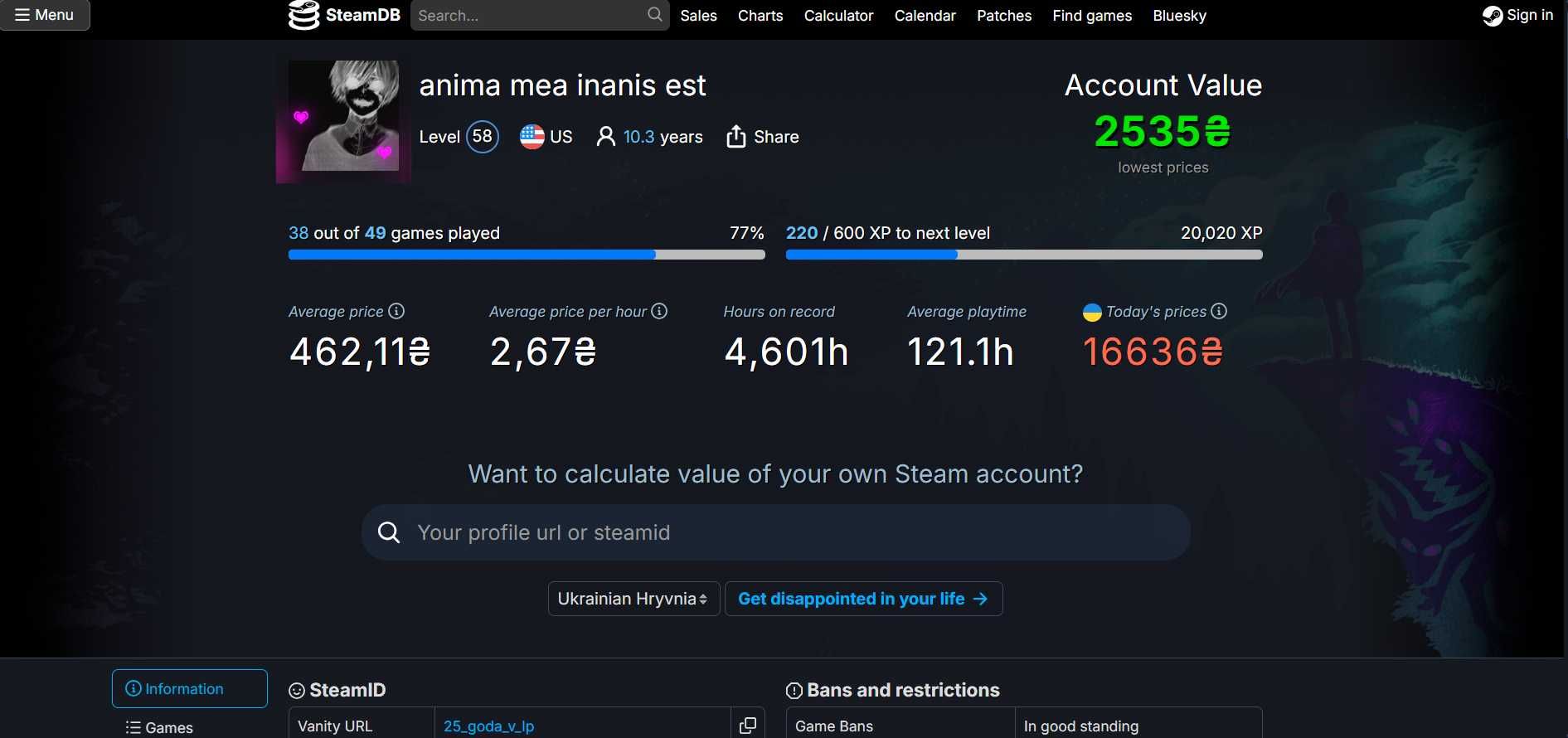This screenshot has width=1568, height=738.
Task: Open the hamburger Menu button
Action: point(45,15)
